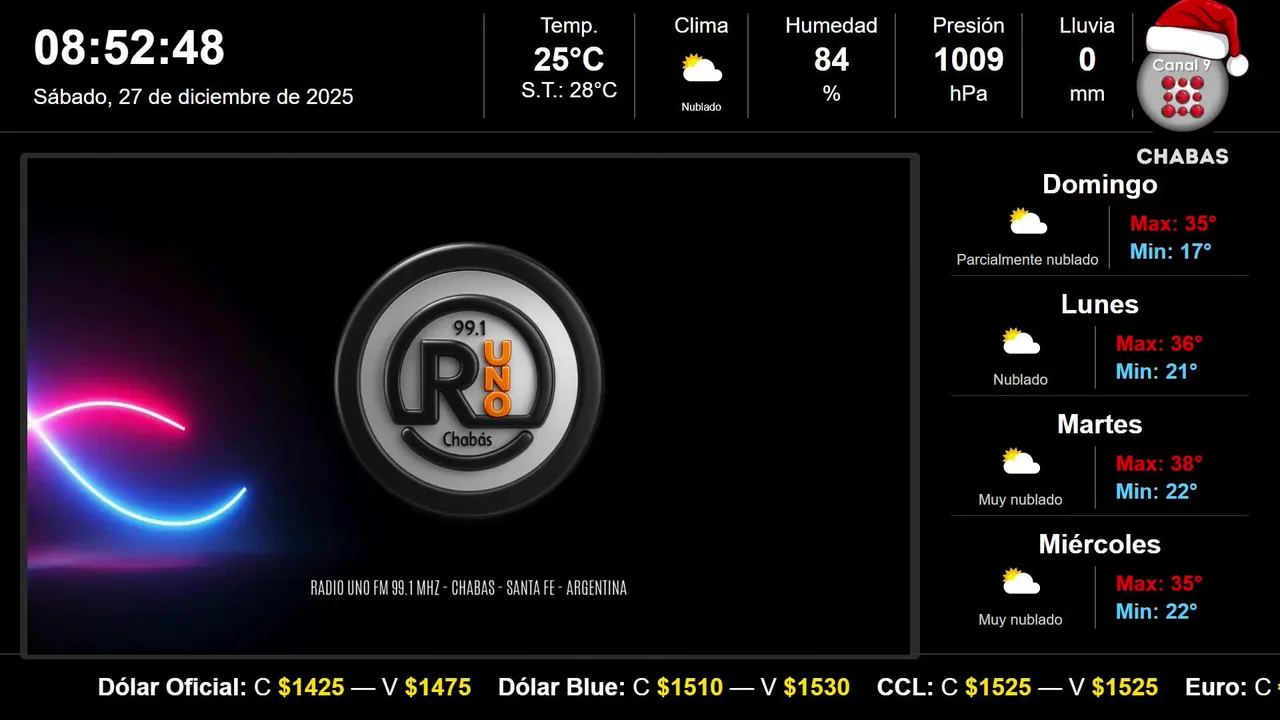Click the Radio Uno 99.1 circular logo

pos(469,380)
